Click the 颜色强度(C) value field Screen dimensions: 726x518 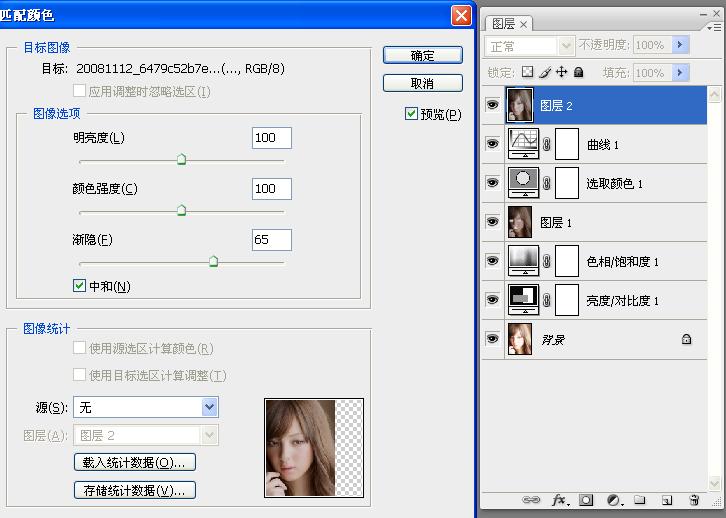[272, 189]
